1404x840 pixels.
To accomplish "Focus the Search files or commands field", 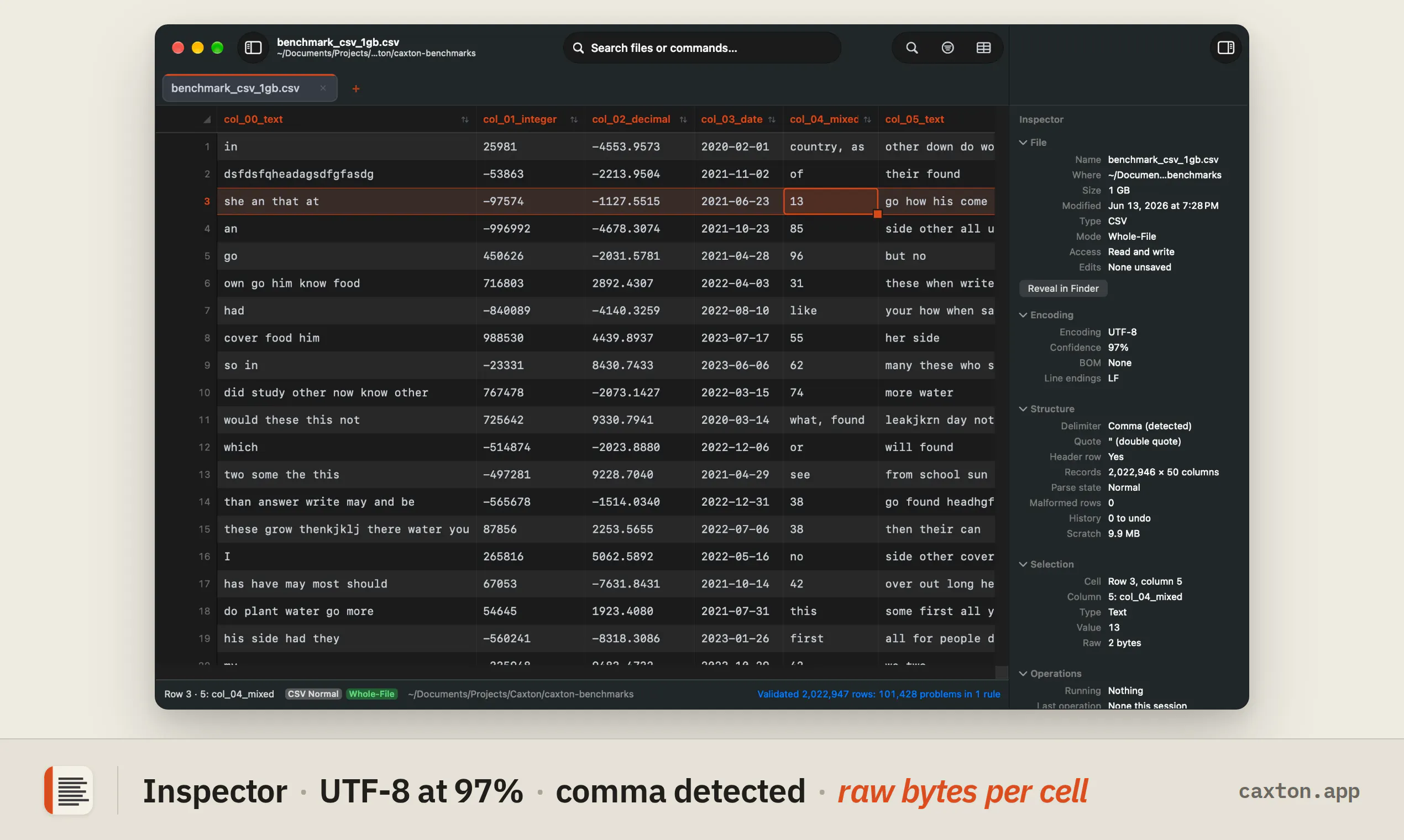I will pos(701,48).
